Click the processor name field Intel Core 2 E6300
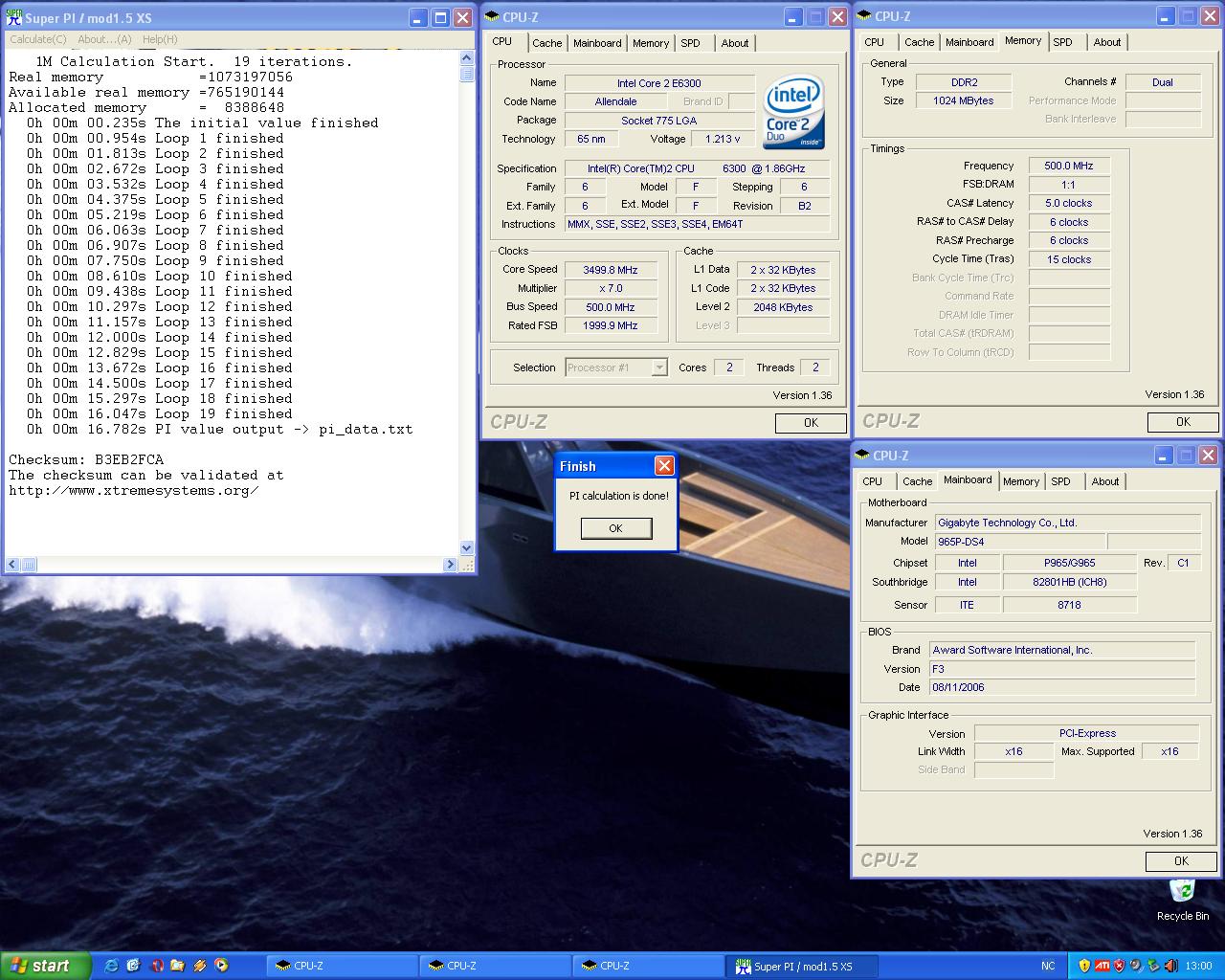This screenshot has height=980, width=1225. click(659, 83)
